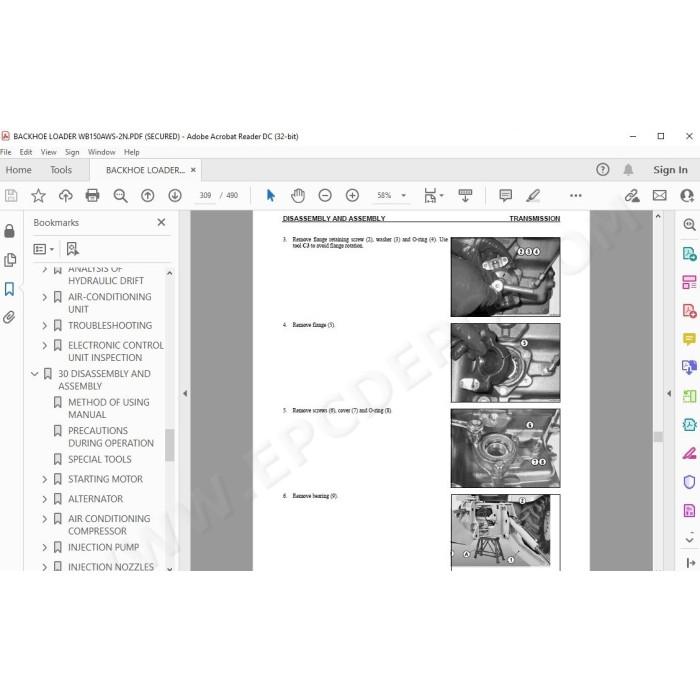Open Export PDF tool in right pane
This screenshot has height=700, width=700.
point(689,254)
